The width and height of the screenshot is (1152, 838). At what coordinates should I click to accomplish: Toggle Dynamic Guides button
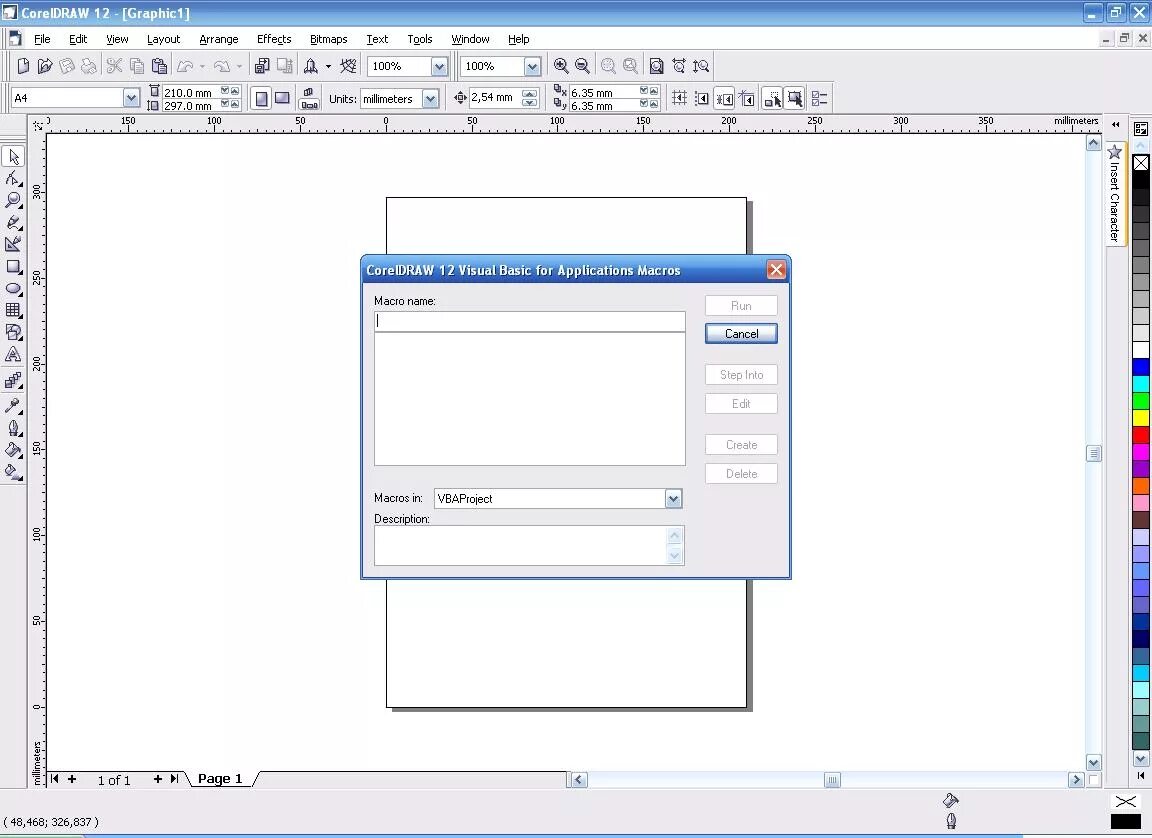pyautogui.click(x=747, y=98)
